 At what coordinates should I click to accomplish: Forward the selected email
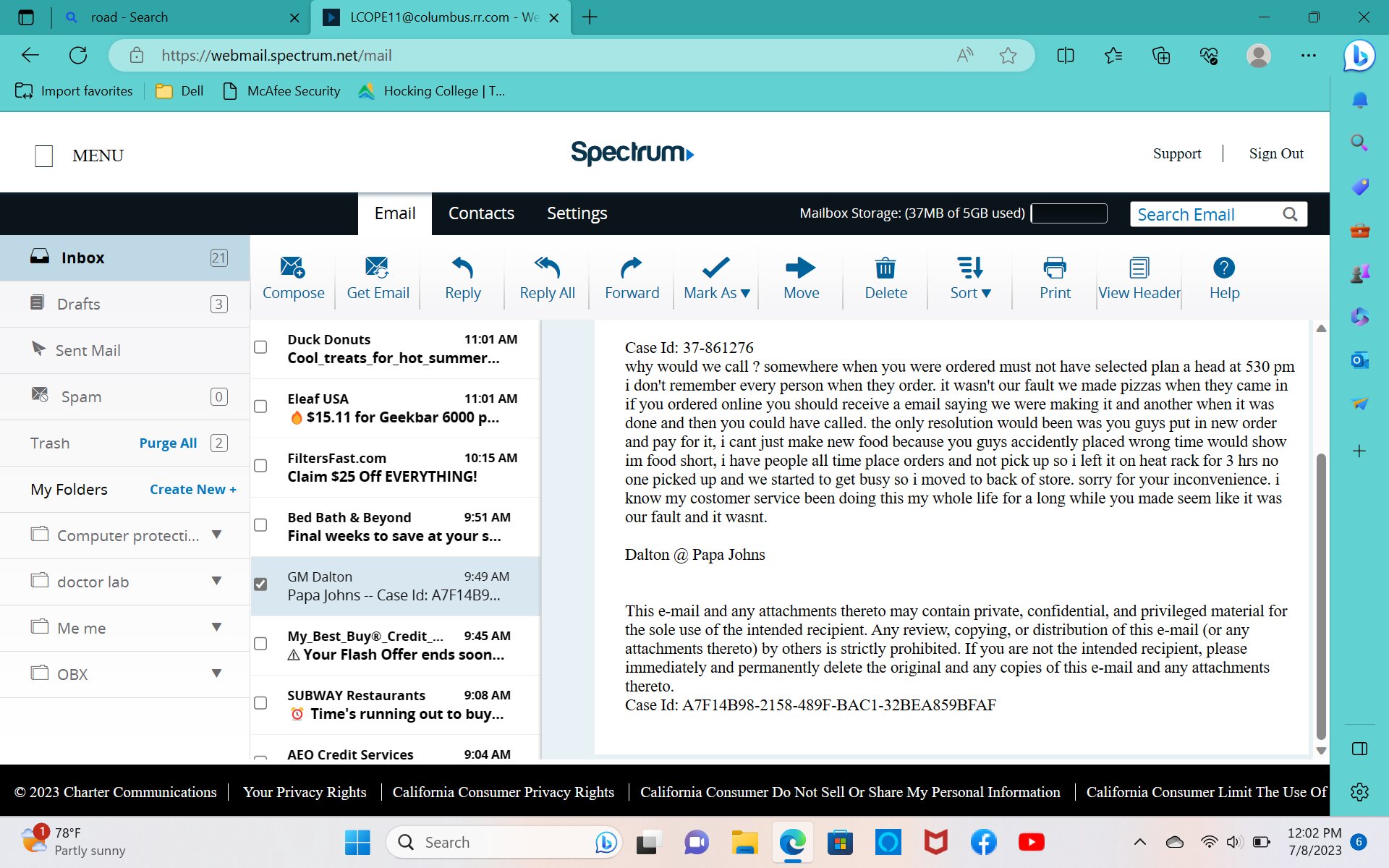(632, 268)
